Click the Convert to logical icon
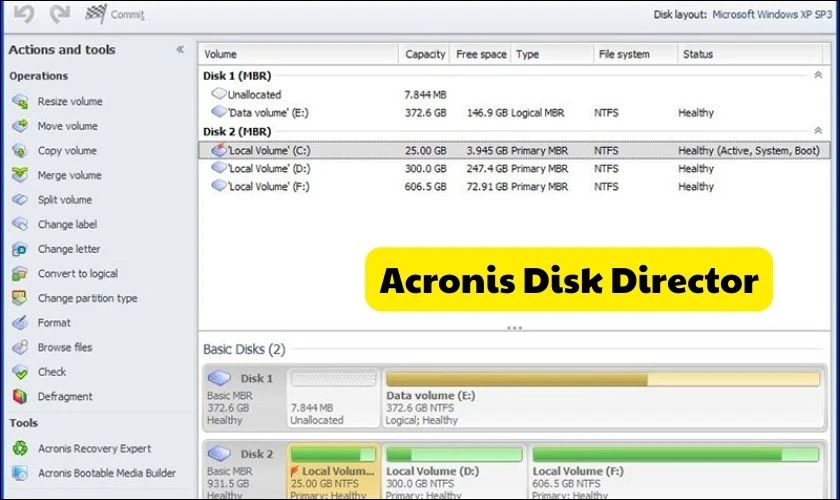Screen dimensions: 840x500 20,274
